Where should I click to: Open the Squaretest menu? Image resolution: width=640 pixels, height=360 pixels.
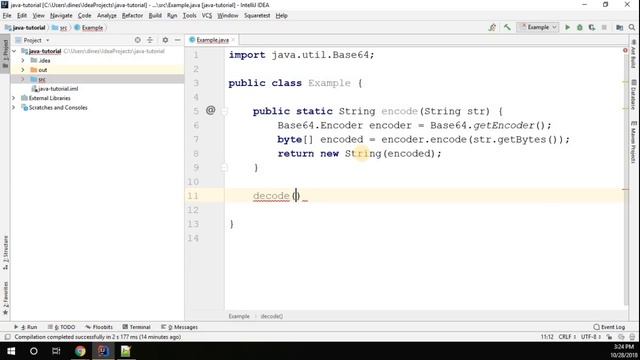(x=257, y=16)
